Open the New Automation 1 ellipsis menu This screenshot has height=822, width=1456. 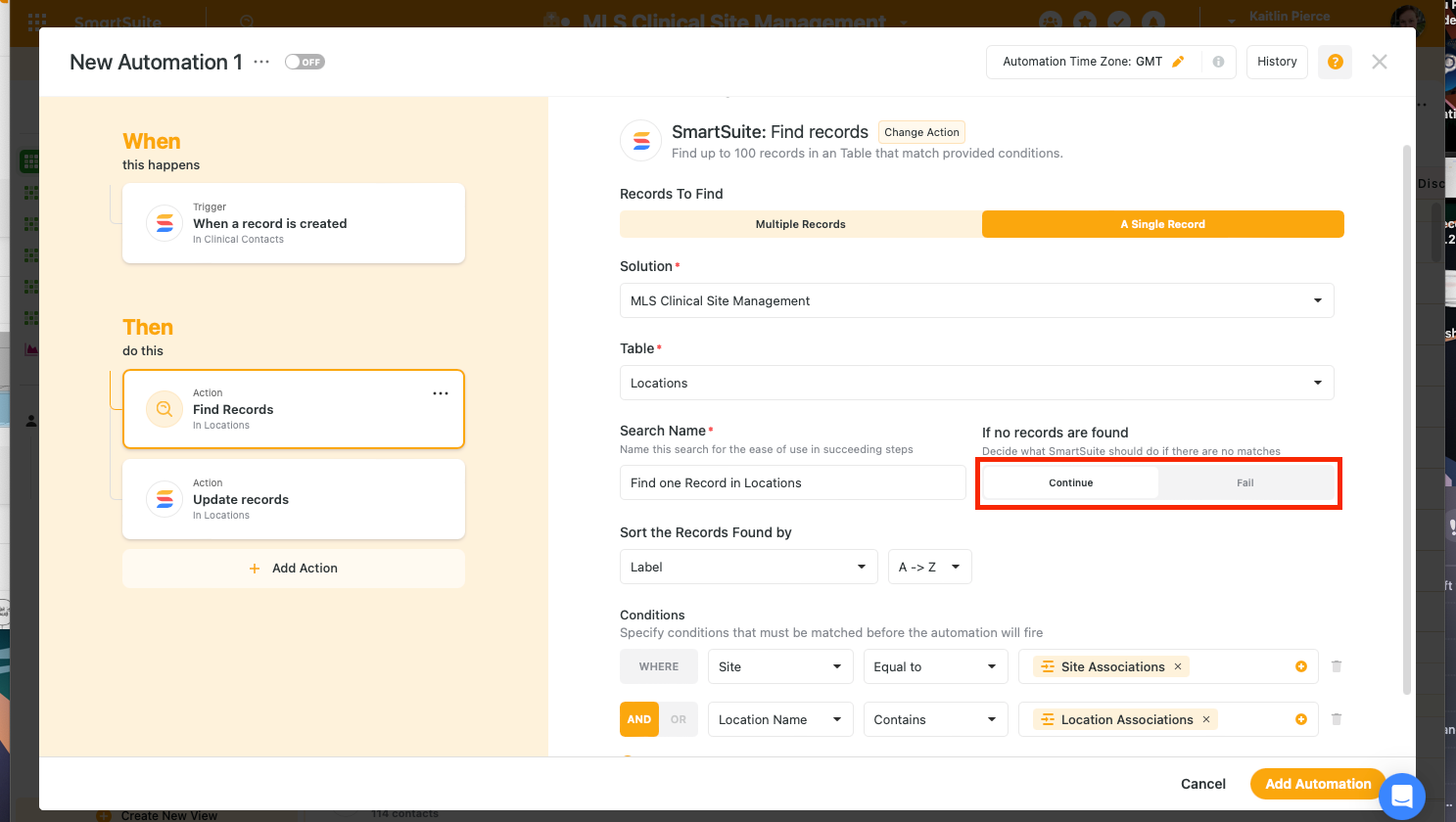[261, 62]
